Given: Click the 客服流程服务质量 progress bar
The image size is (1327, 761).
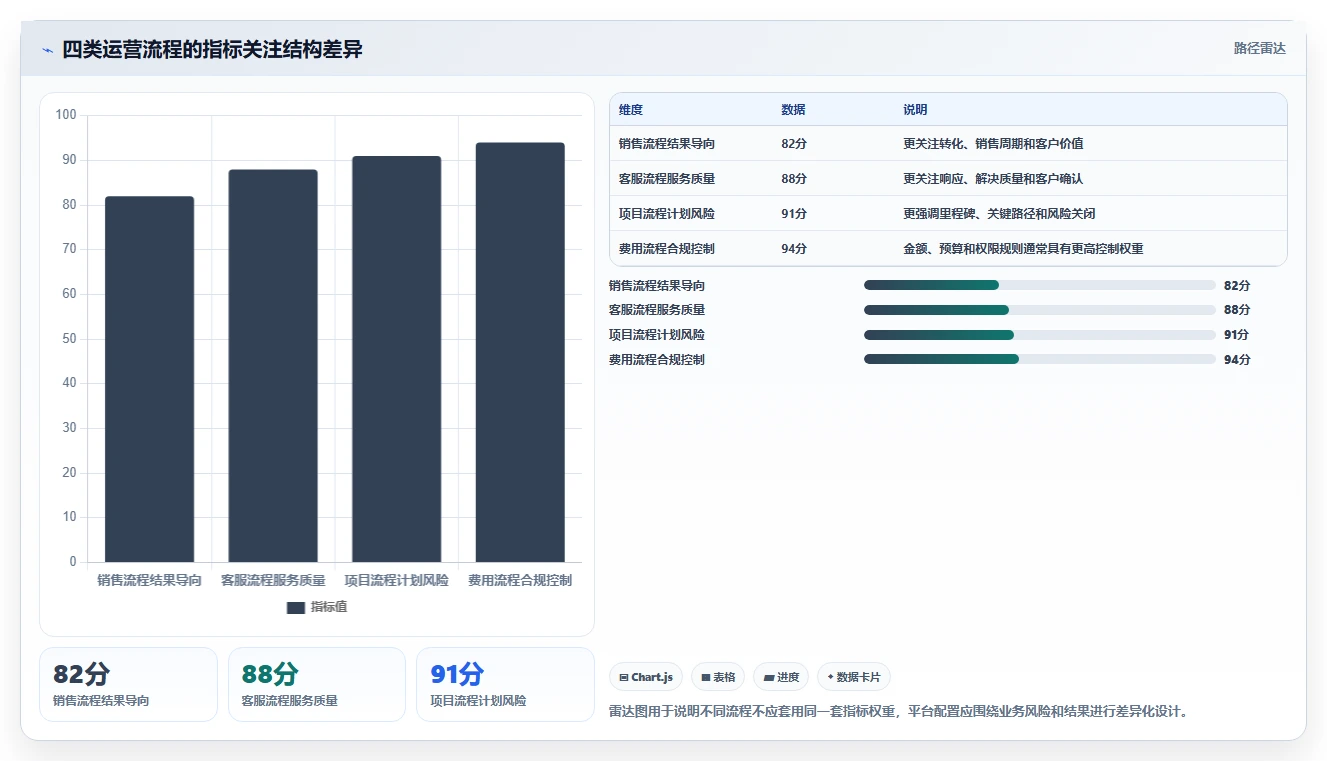Looking at the screenshot, I should [1040, 310].
